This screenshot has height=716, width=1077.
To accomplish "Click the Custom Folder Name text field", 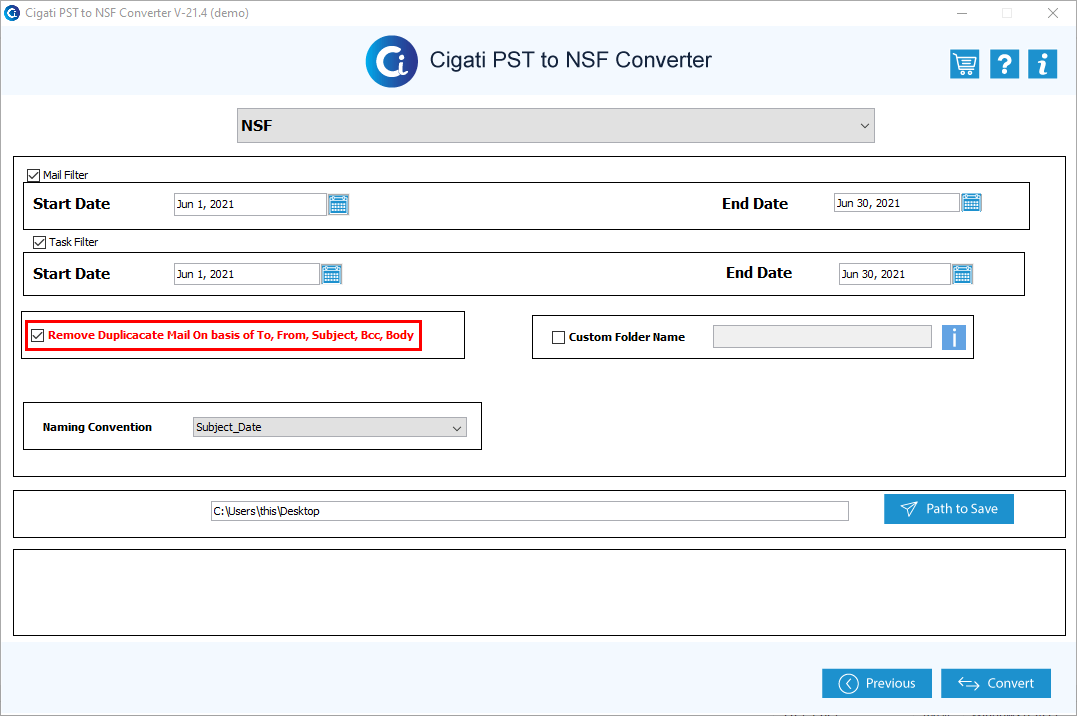I will point(822,337).
